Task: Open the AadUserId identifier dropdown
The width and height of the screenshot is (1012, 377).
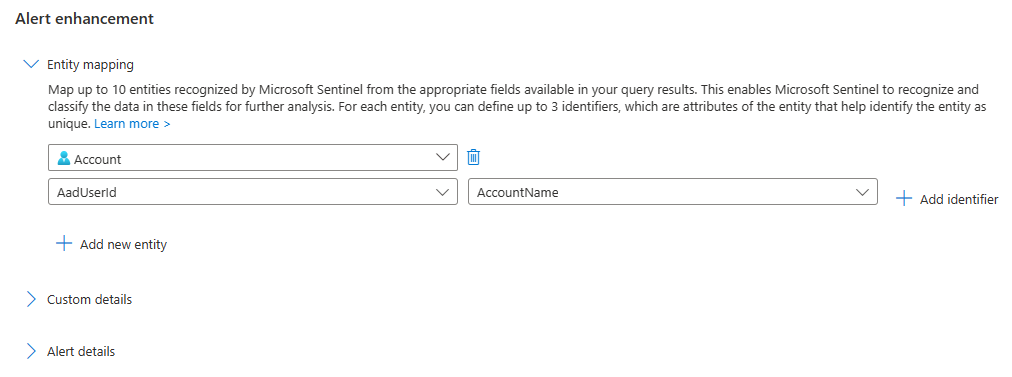Action: tap(253, 192)
